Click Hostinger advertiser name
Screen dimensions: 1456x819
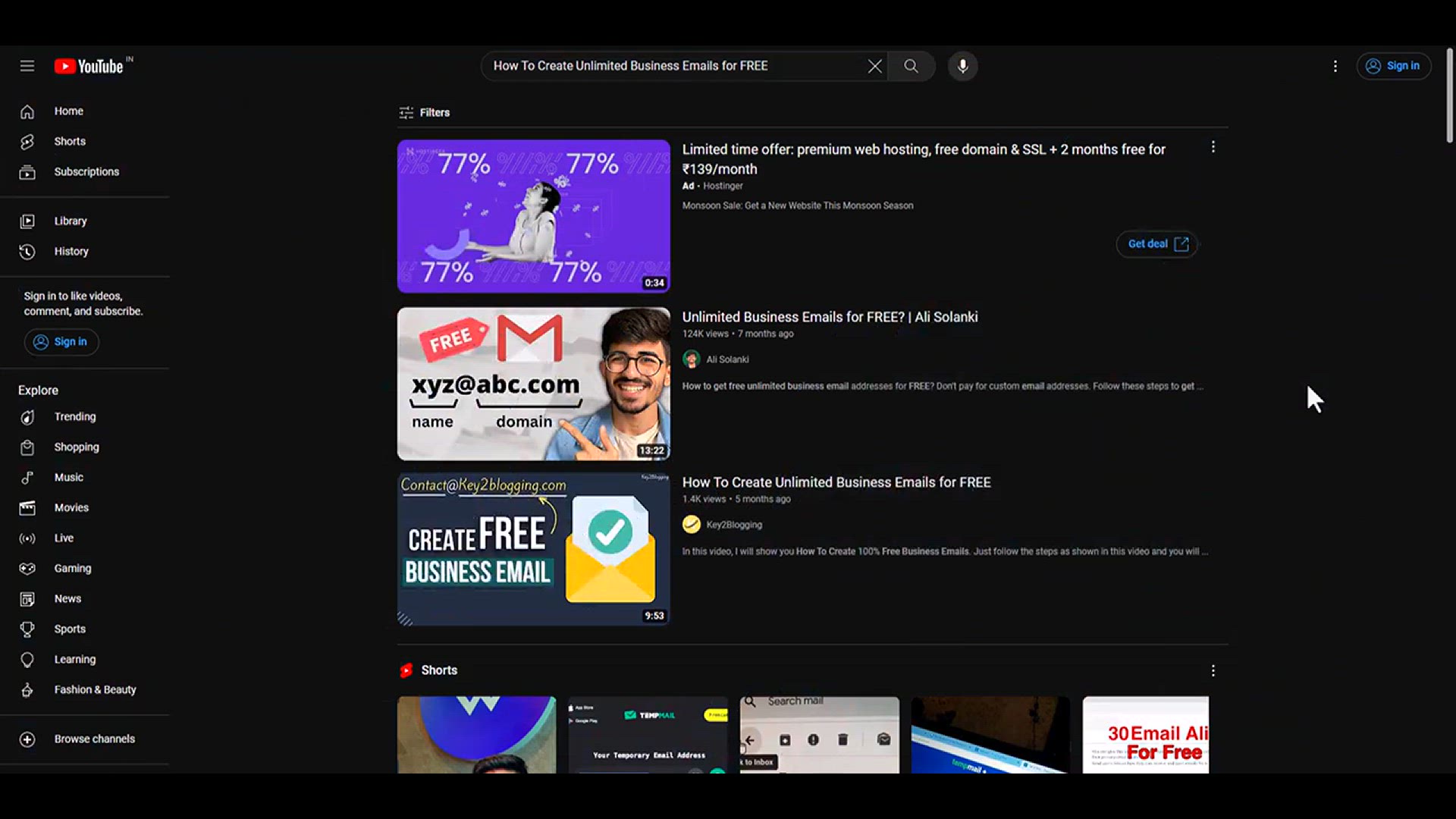[x=723, y=186]
